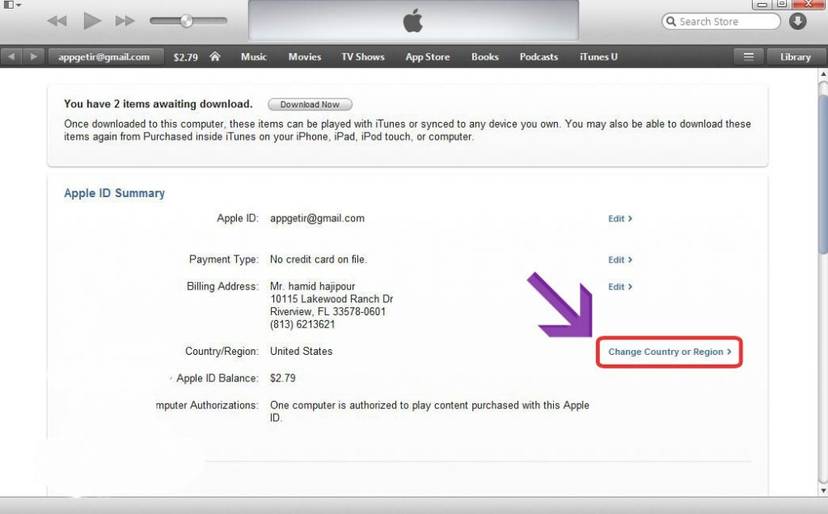The width and height of the screenshot is (828, 514).
Task: Click 'You have 2 items awaiting download.' text
Action: click(x=158, y=104)
